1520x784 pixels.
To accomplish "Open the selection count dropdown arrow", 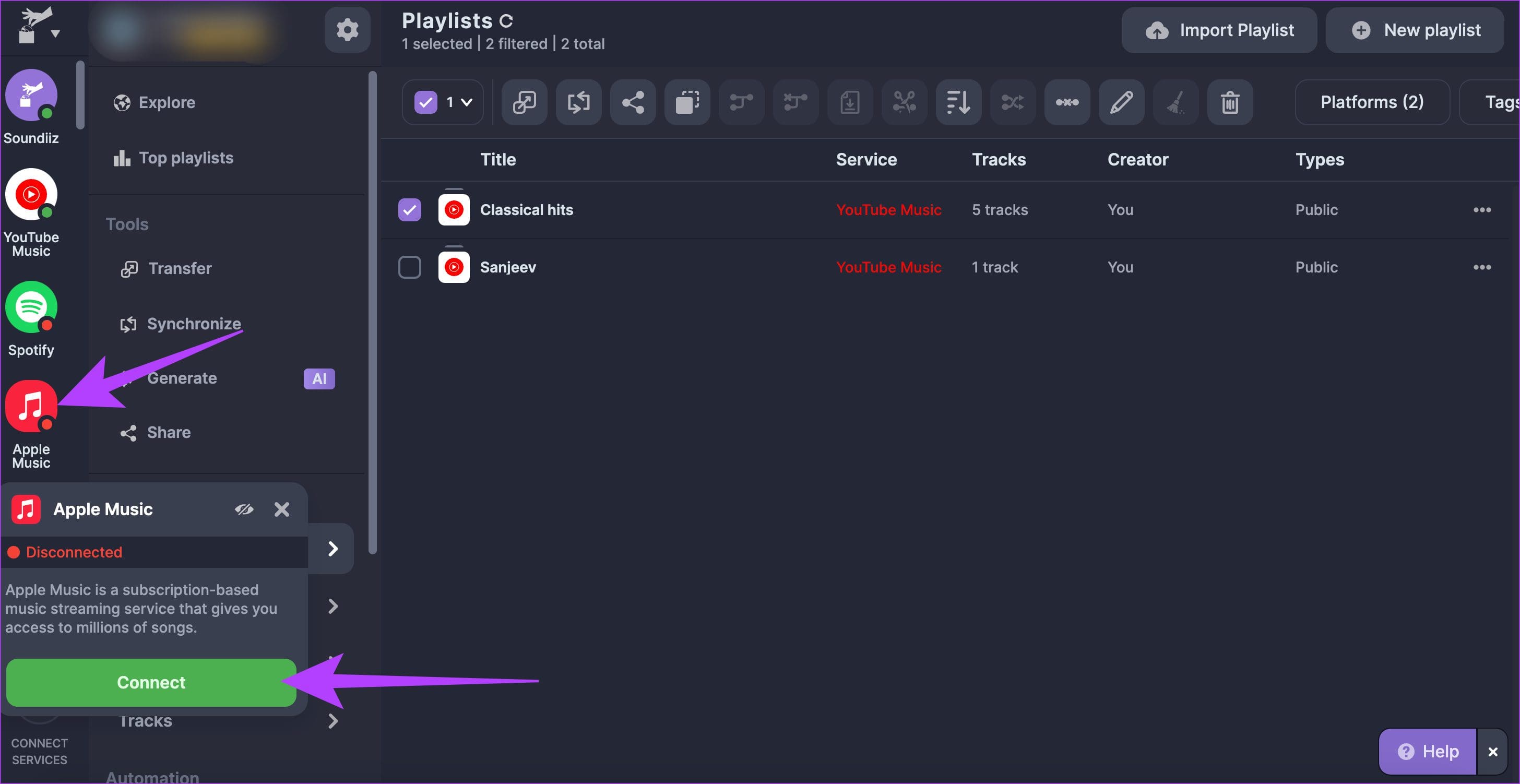I will coord(466,103).
